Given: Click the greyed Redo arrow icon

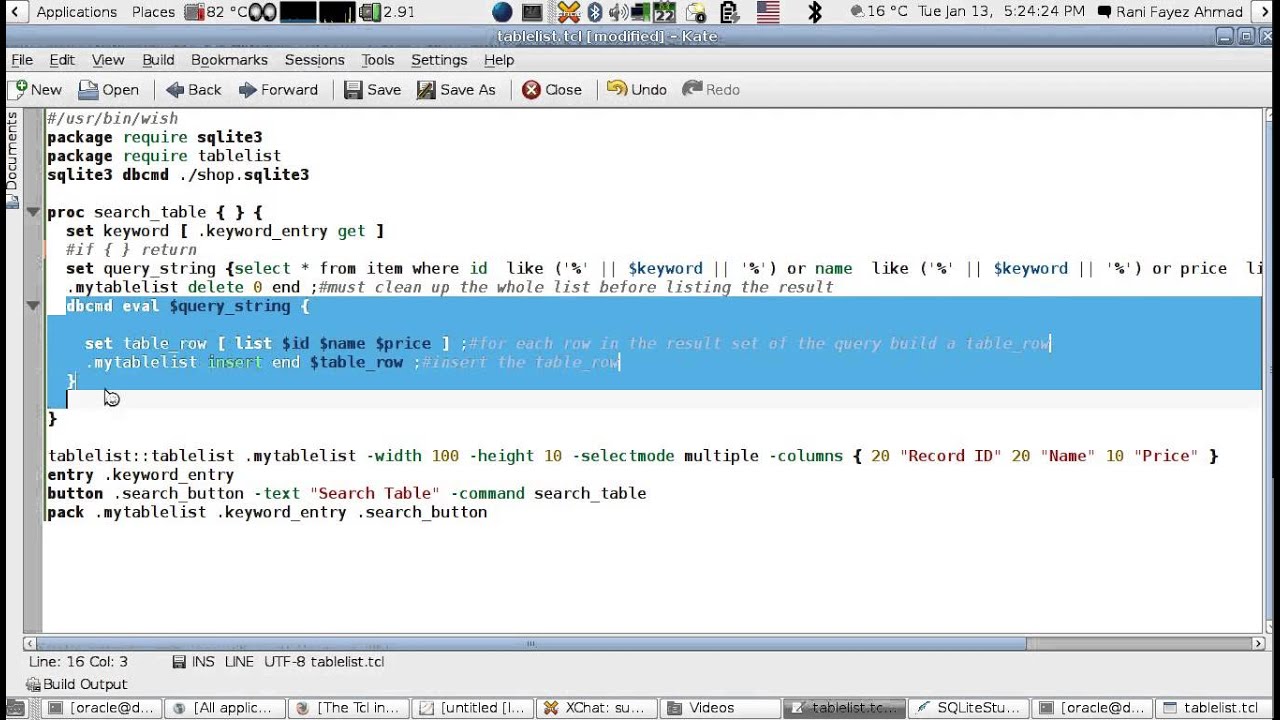Looking at the screenshot, I should coord(692,89).
